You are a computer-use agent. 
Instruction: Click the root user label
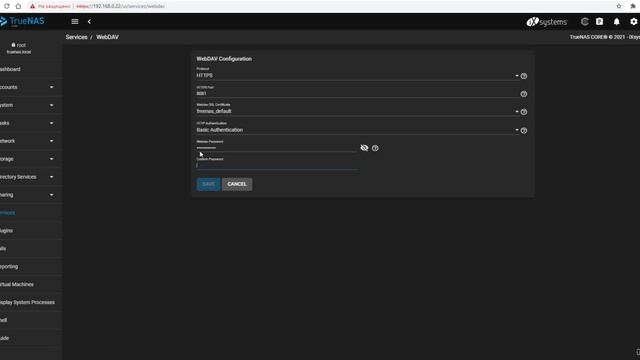(19, 45)
